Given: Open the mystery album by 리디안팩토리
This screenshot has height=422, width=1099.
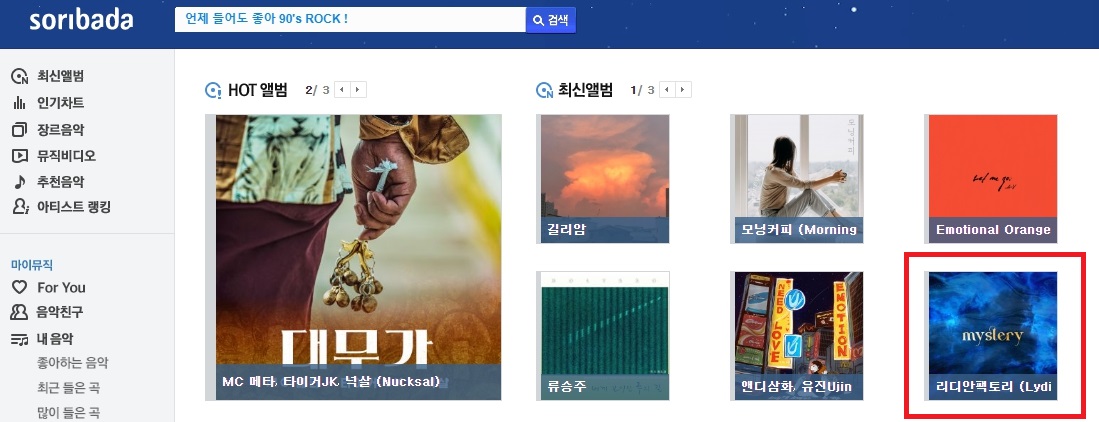Looking at the screenshot, I should pos(991,336).
